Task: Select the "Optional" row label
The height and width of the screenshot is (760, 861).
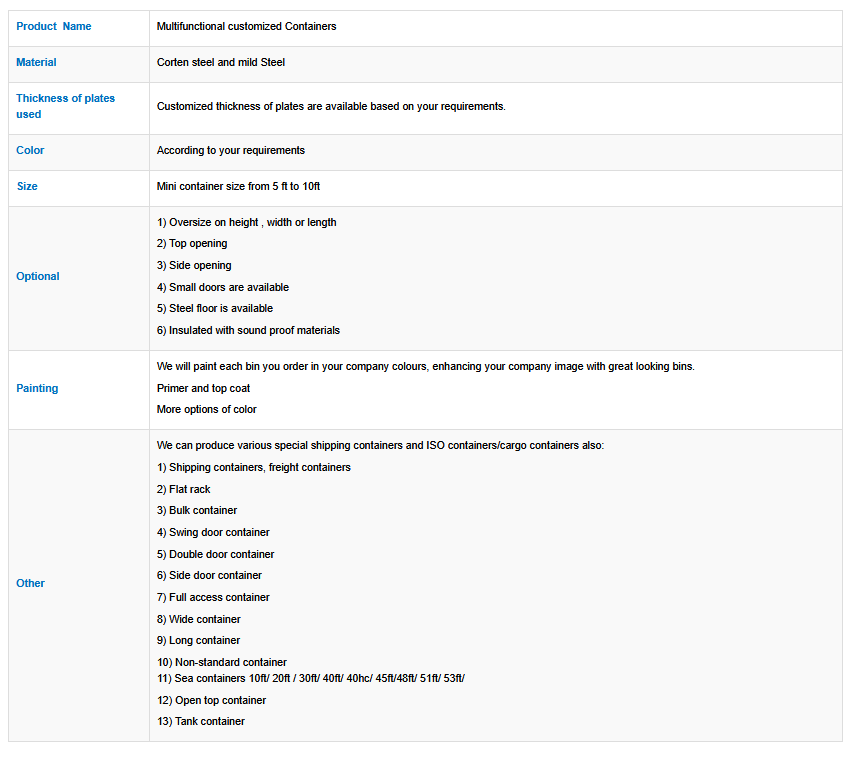Action: [38, 277]
